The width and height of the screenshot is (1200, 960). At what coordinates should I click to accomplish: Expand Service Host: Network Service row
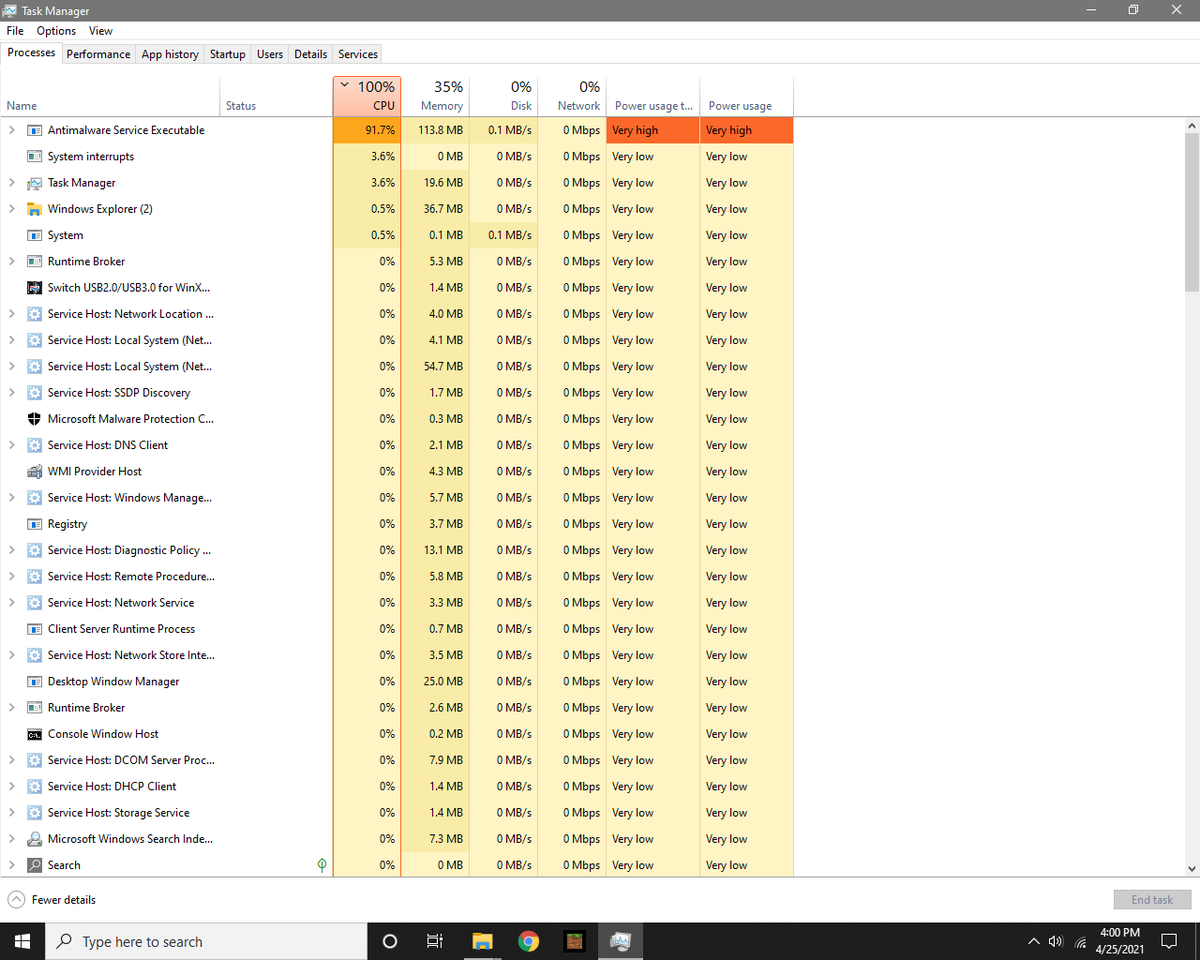pyautogui.click(x=12, y=602)
